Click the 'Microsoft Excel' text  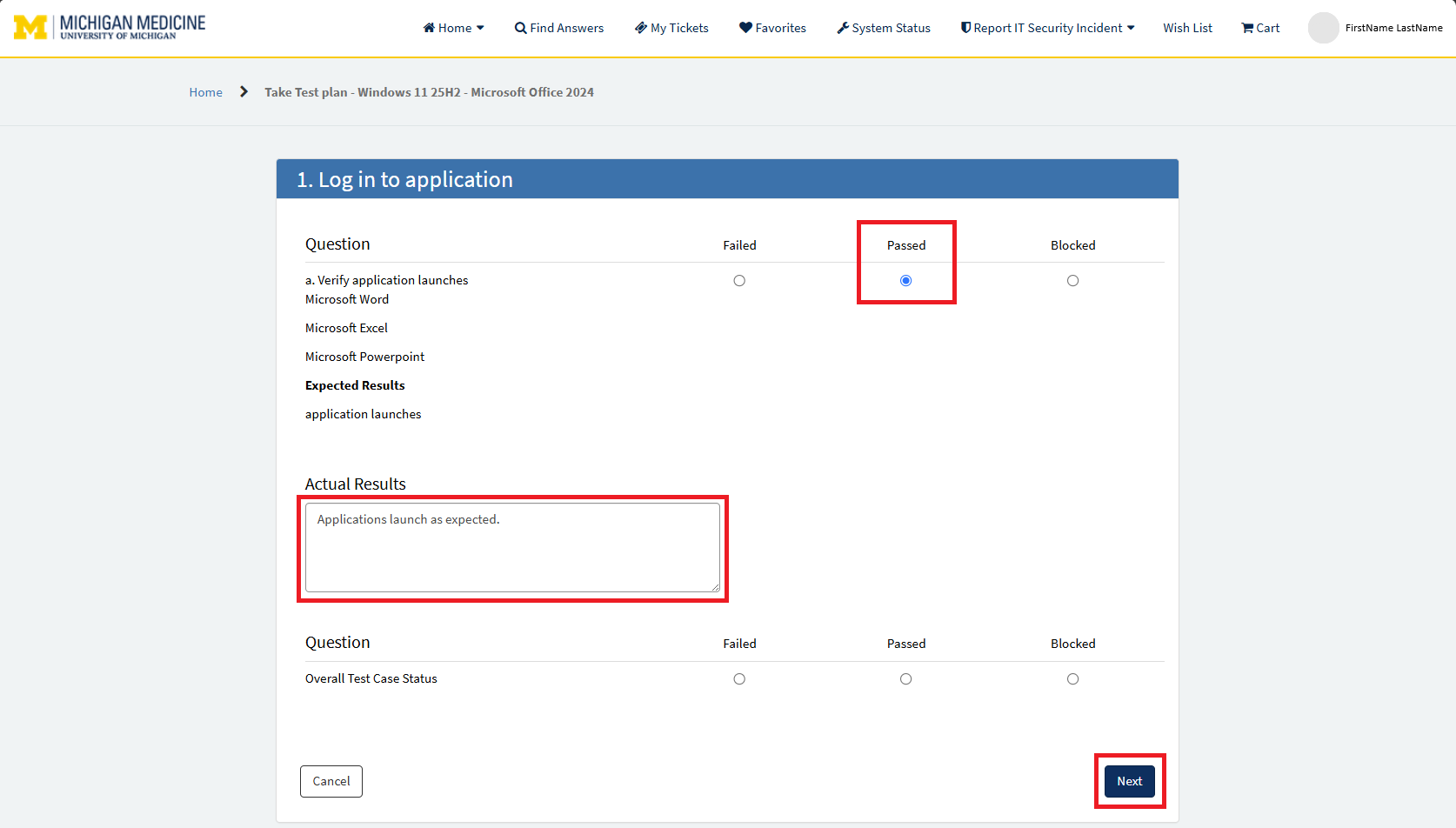pos(346,328)
